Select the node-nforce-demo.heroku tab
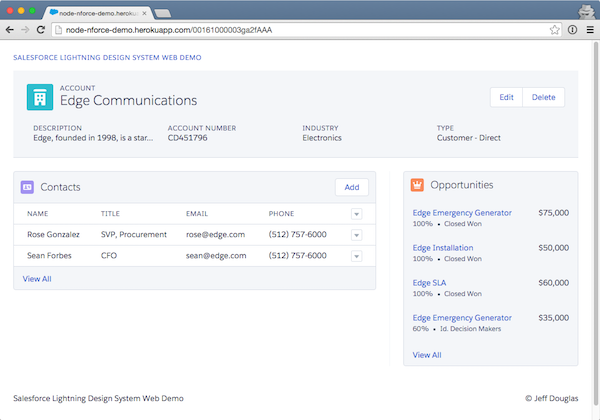 click(98, 13)
